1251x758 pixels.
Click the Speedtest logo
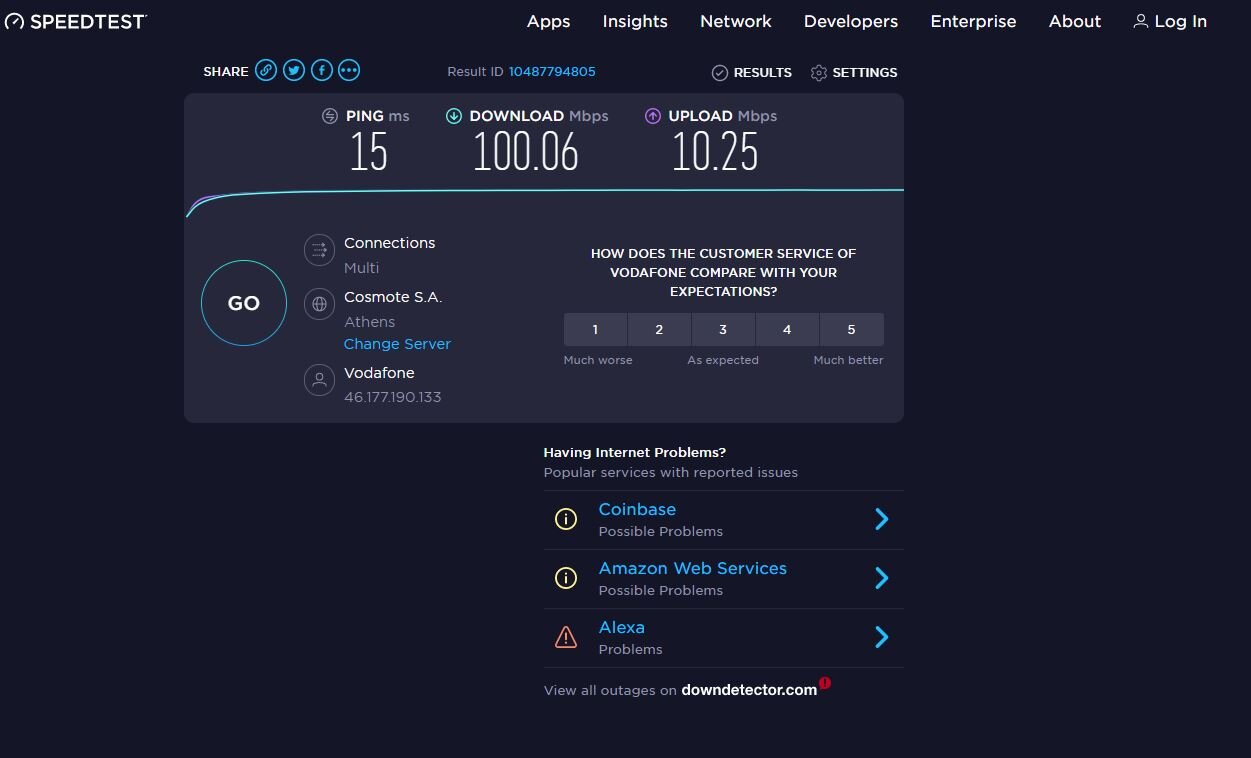(76, 21)
